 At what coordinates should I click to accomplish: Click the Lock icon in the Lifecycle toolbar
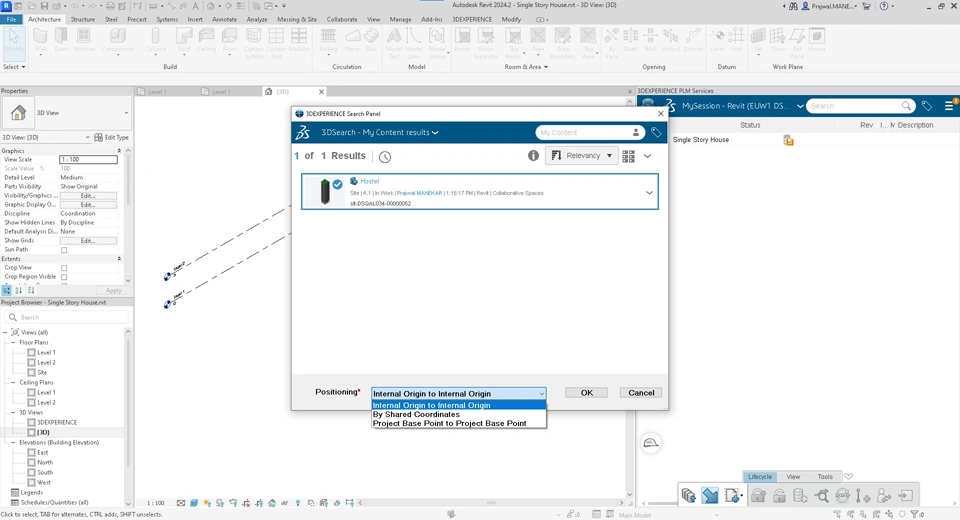click(758, 495)
